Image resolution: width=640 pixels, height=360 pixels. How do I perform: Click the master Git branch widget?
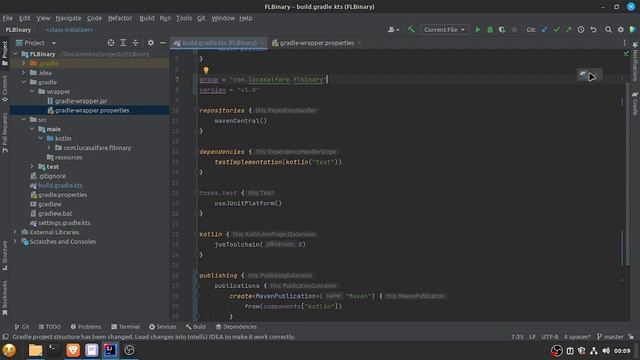click(610, 337)
